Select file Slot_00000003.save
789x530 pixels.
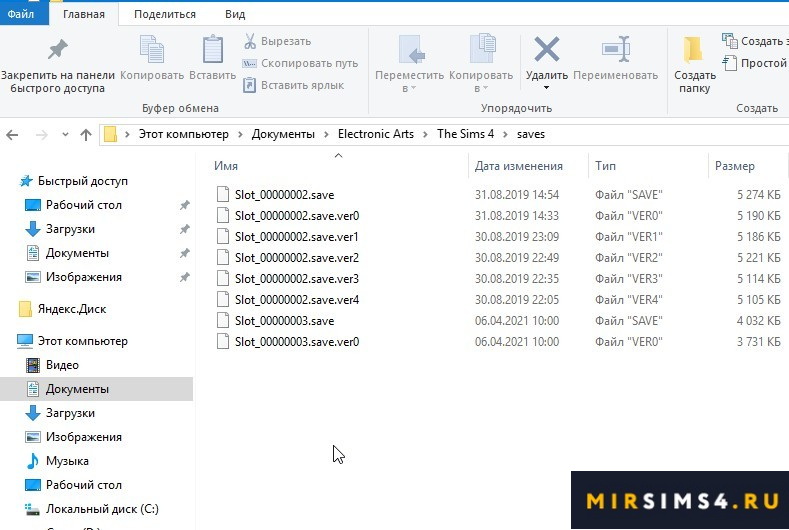(x=284, y=321)
